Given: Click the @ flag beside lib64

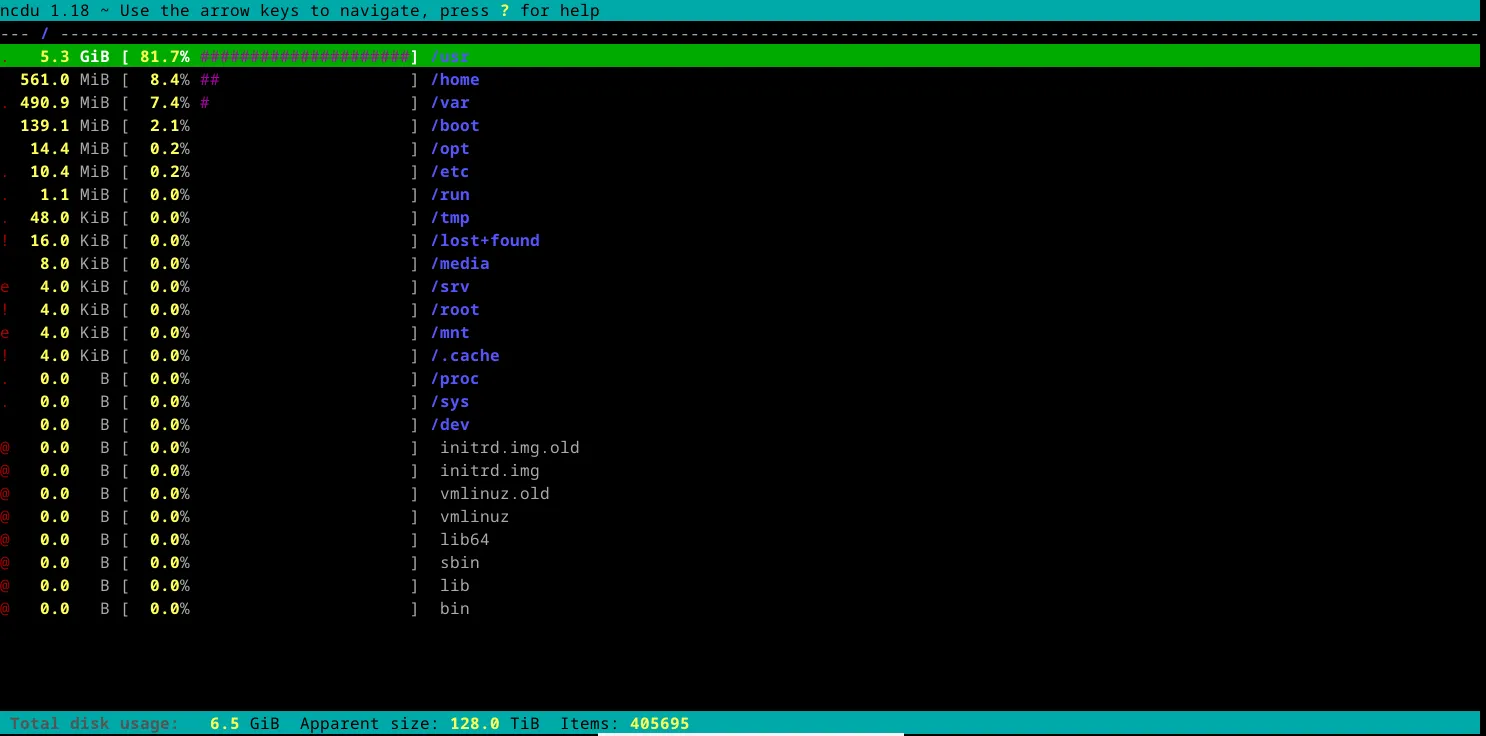Looking at the screenshot, I should 5,540.
